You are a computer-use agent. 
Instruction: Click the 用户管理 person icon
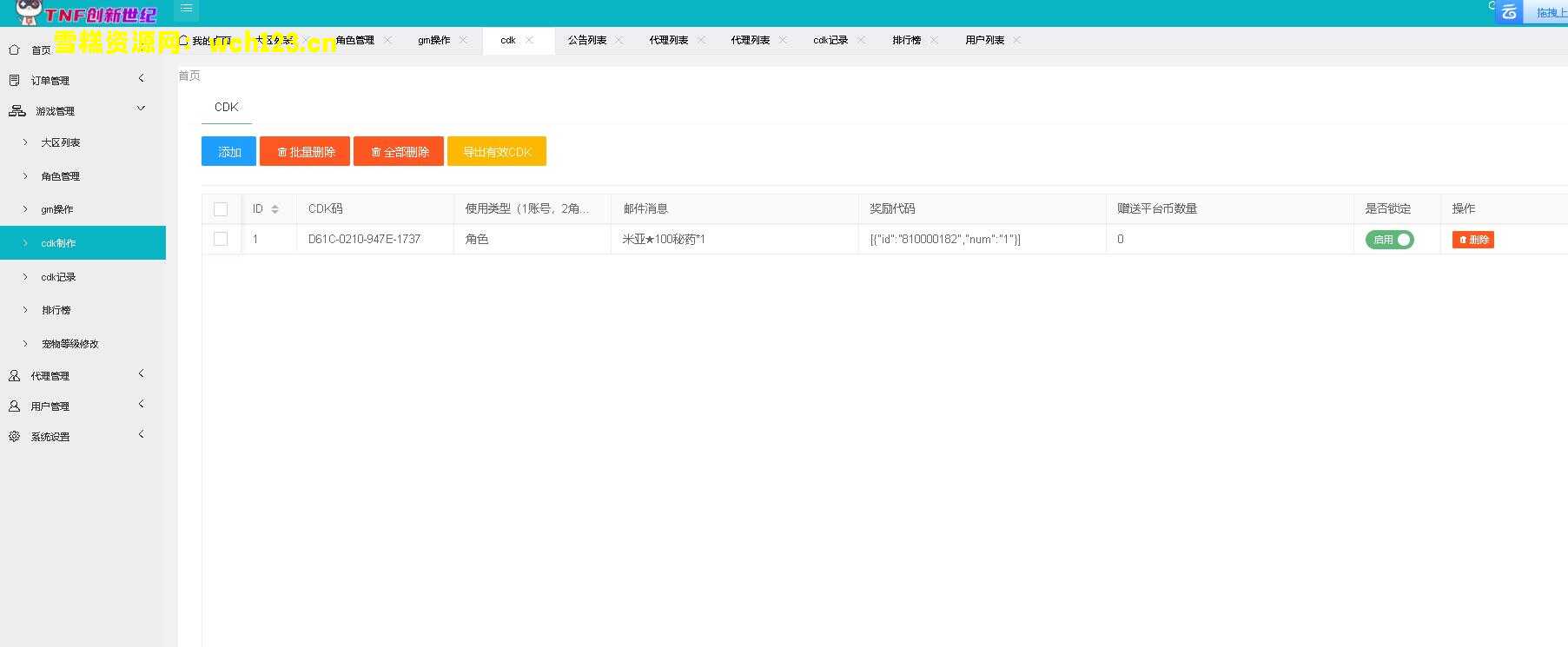point(14,406)
